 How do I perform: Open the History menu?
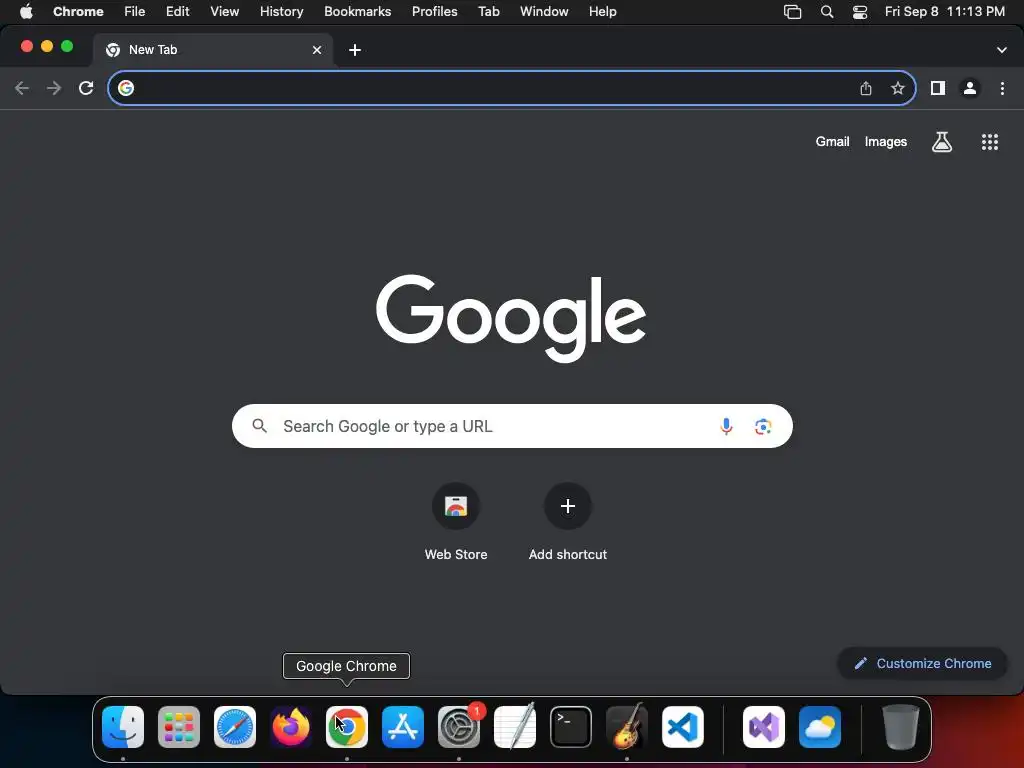[x=281, y=12]
